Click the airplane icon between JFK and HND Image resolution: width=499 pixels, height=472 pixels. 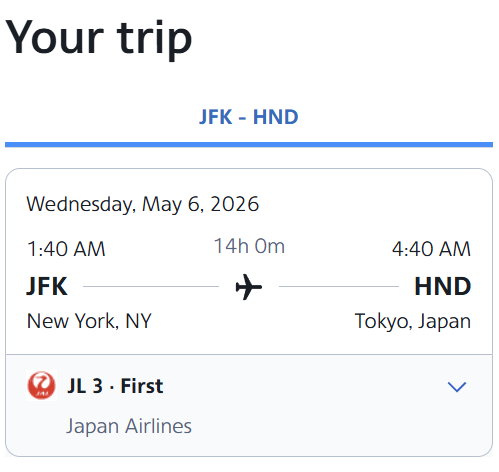pyautogui.click(x=249, y=287)
